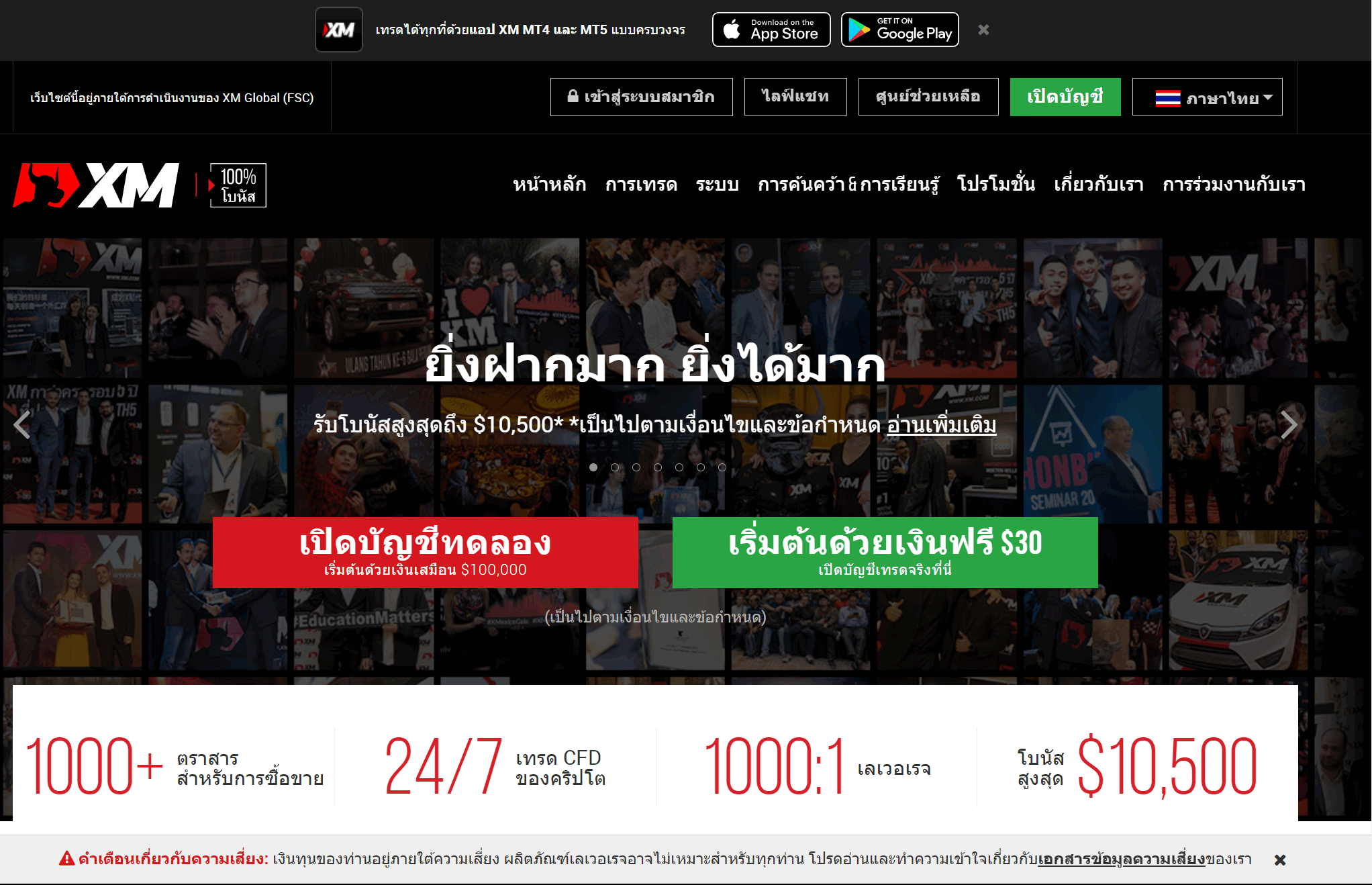1372x885 pixels.
Task: Open the Get it on Google Play badge
Action: coord(900,30)
